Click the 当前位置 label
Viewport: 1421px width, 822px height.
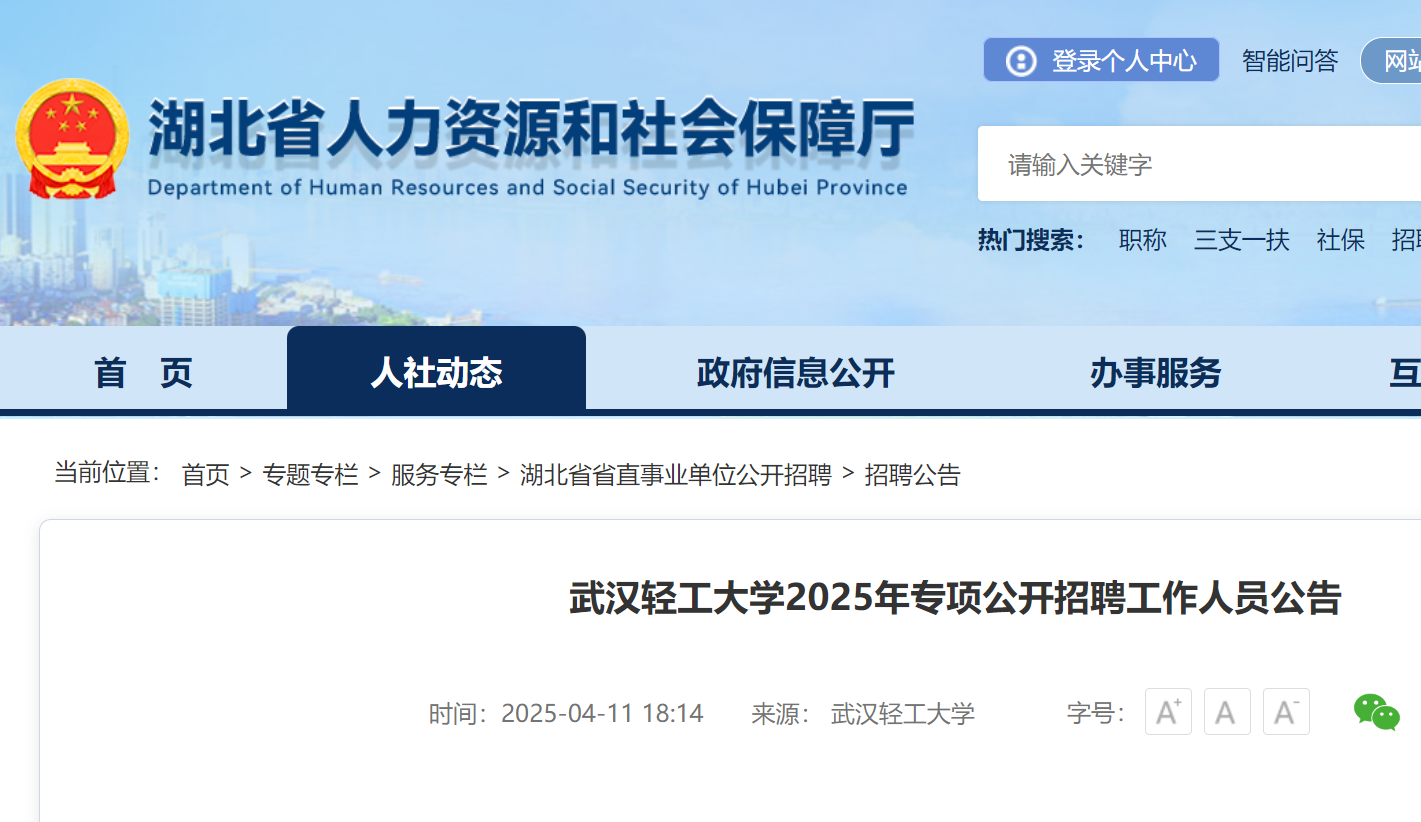point(108,473)
